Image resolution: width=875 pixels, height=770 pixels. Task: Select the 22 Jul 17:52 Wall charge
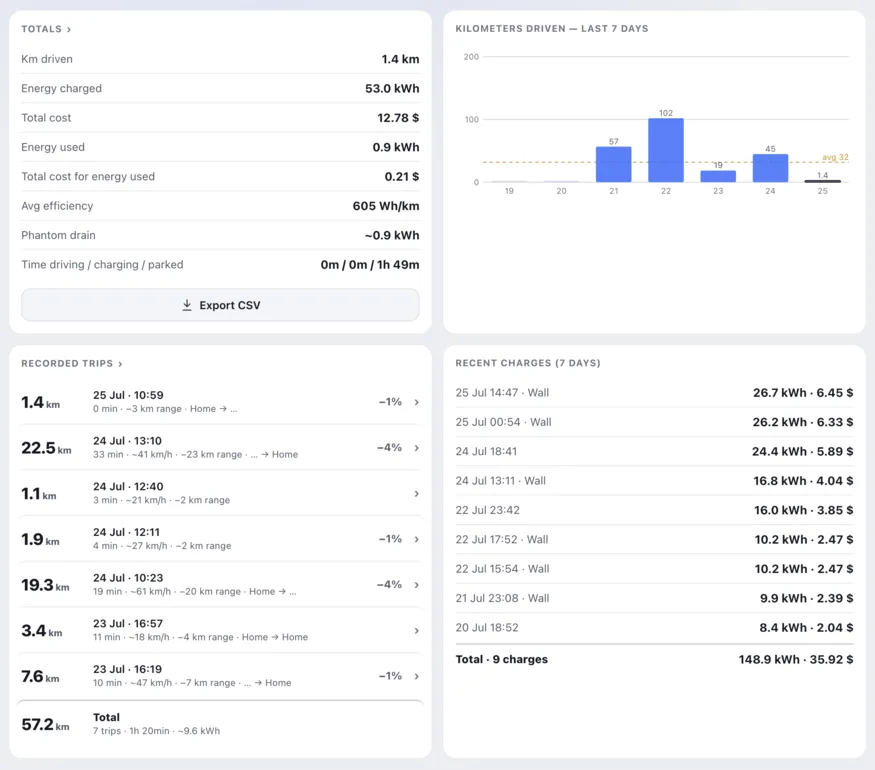click(x=654, y=540)
